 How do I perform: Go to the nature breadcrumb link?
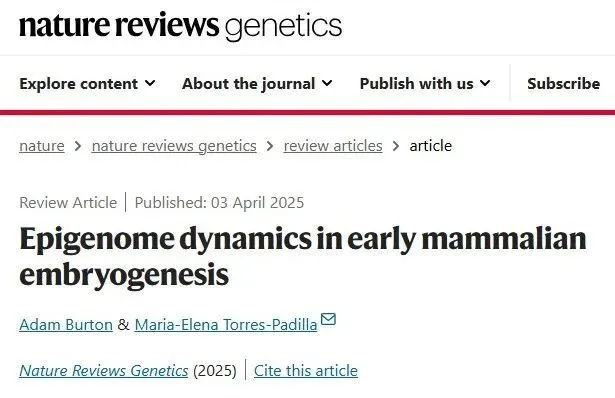coord(42,146)
